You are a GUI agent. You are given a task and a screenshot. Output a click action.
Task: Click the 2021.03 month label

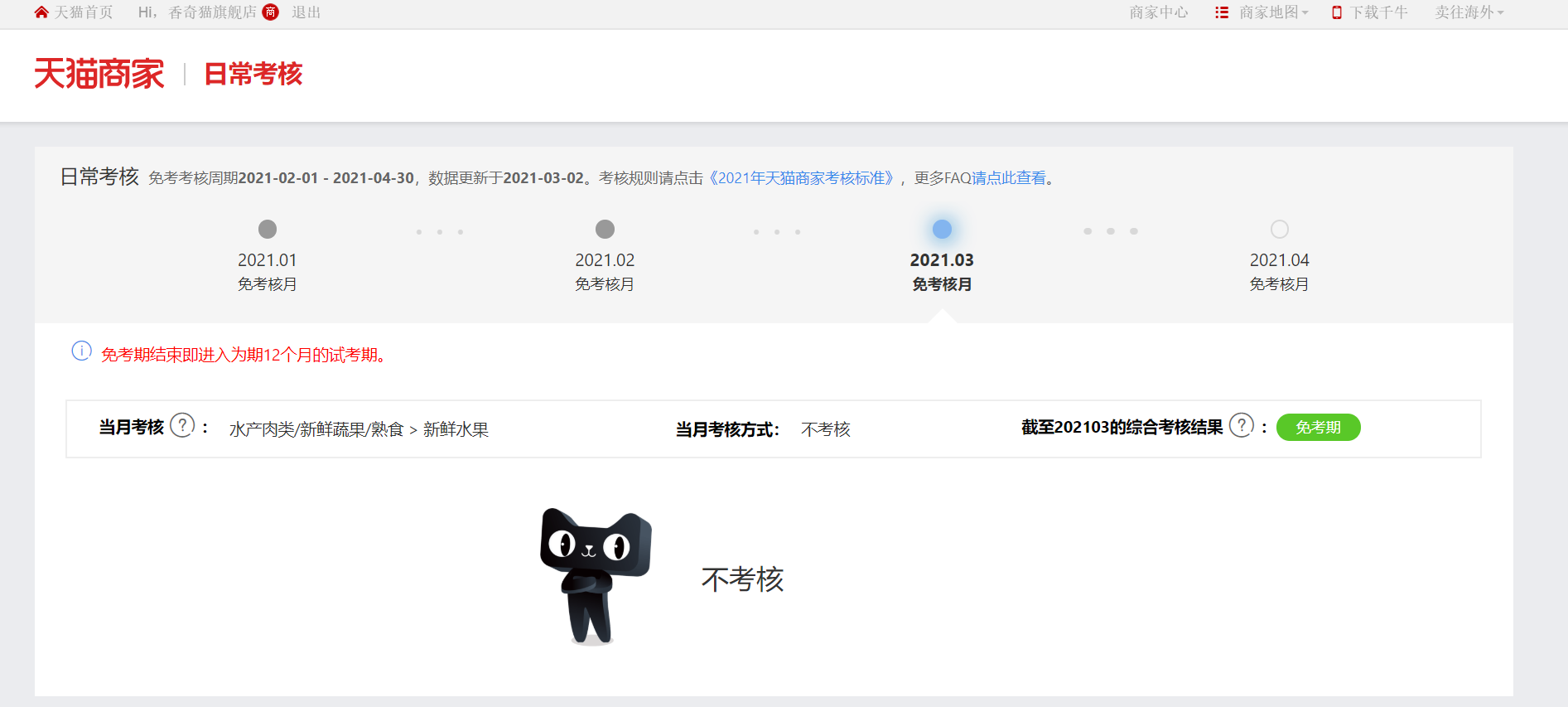(942, 260)
